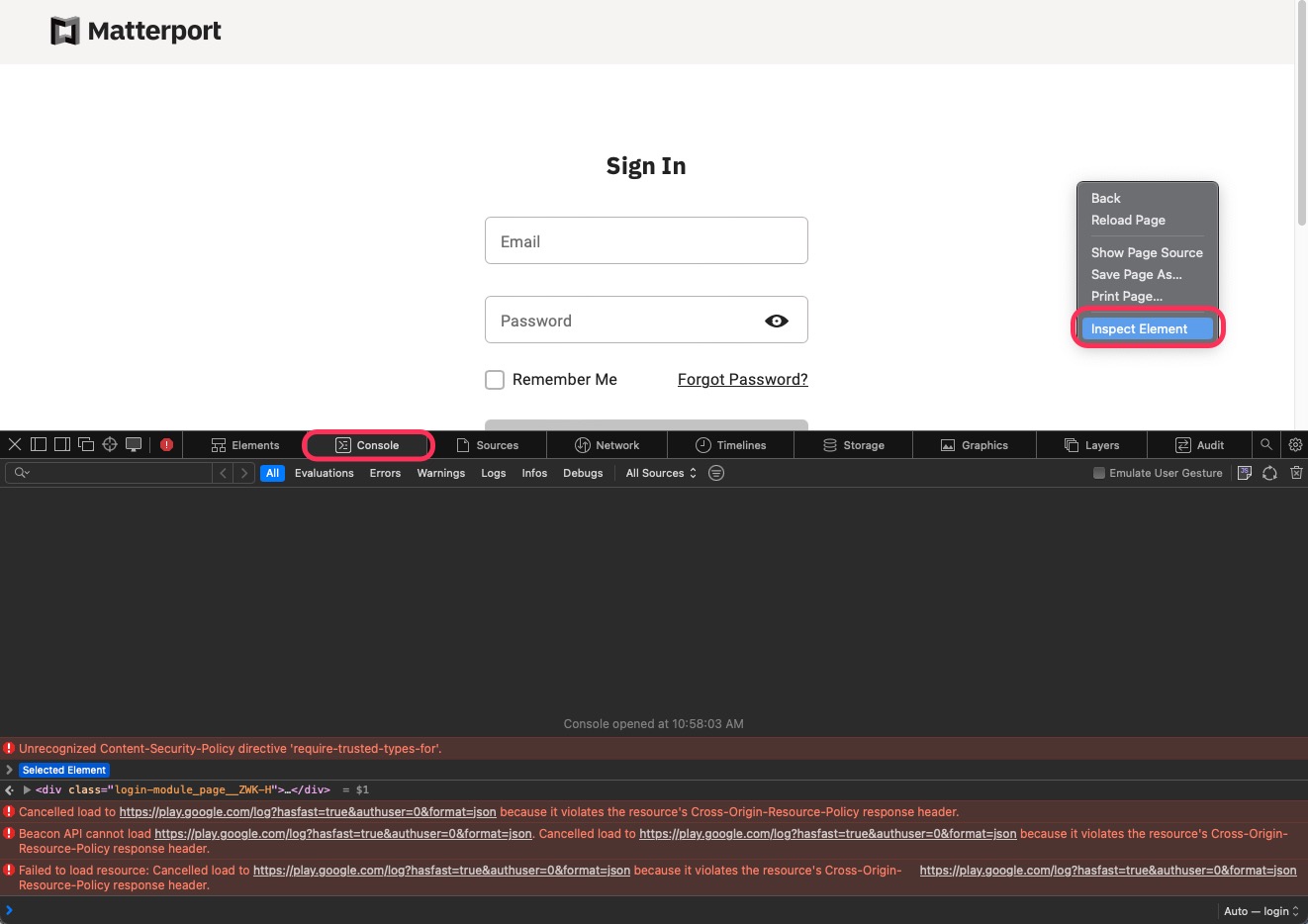Image resolution: width=1308 pixels, height=924 pixels.
Task: Filter console to show only Errors
Action: 385,473
